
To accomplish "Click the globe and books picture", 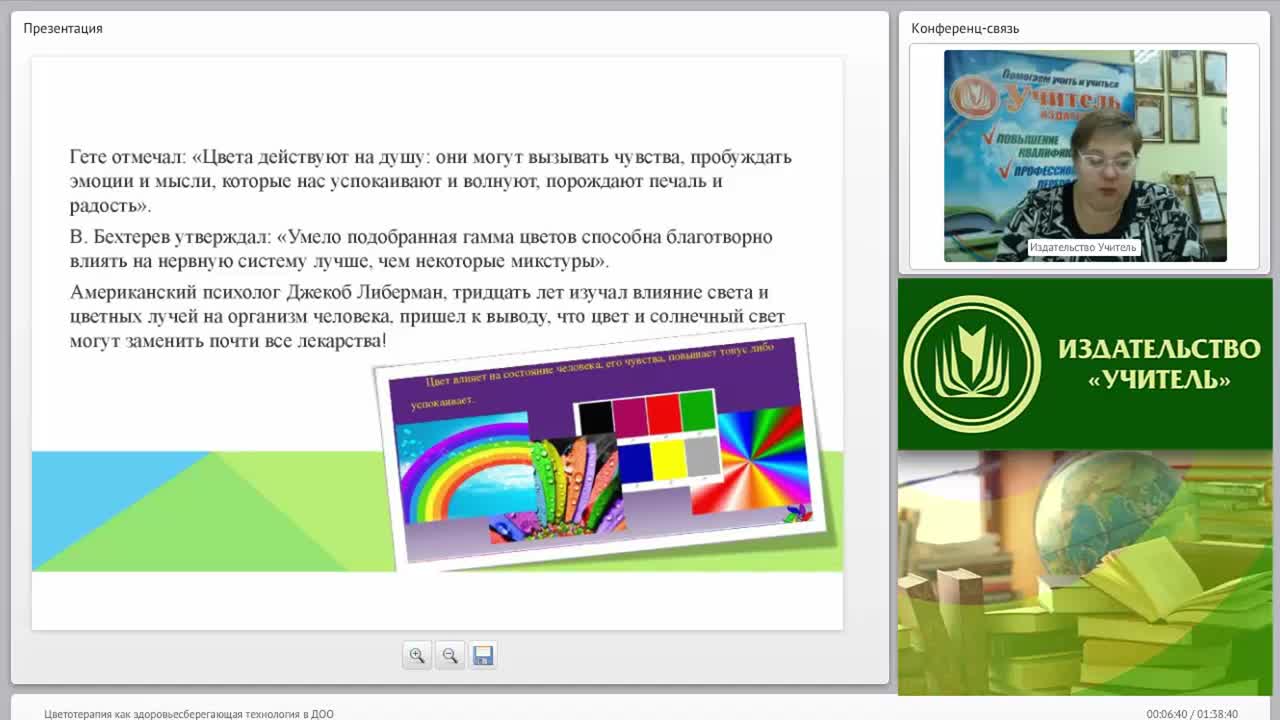I will click(1085, 572).
